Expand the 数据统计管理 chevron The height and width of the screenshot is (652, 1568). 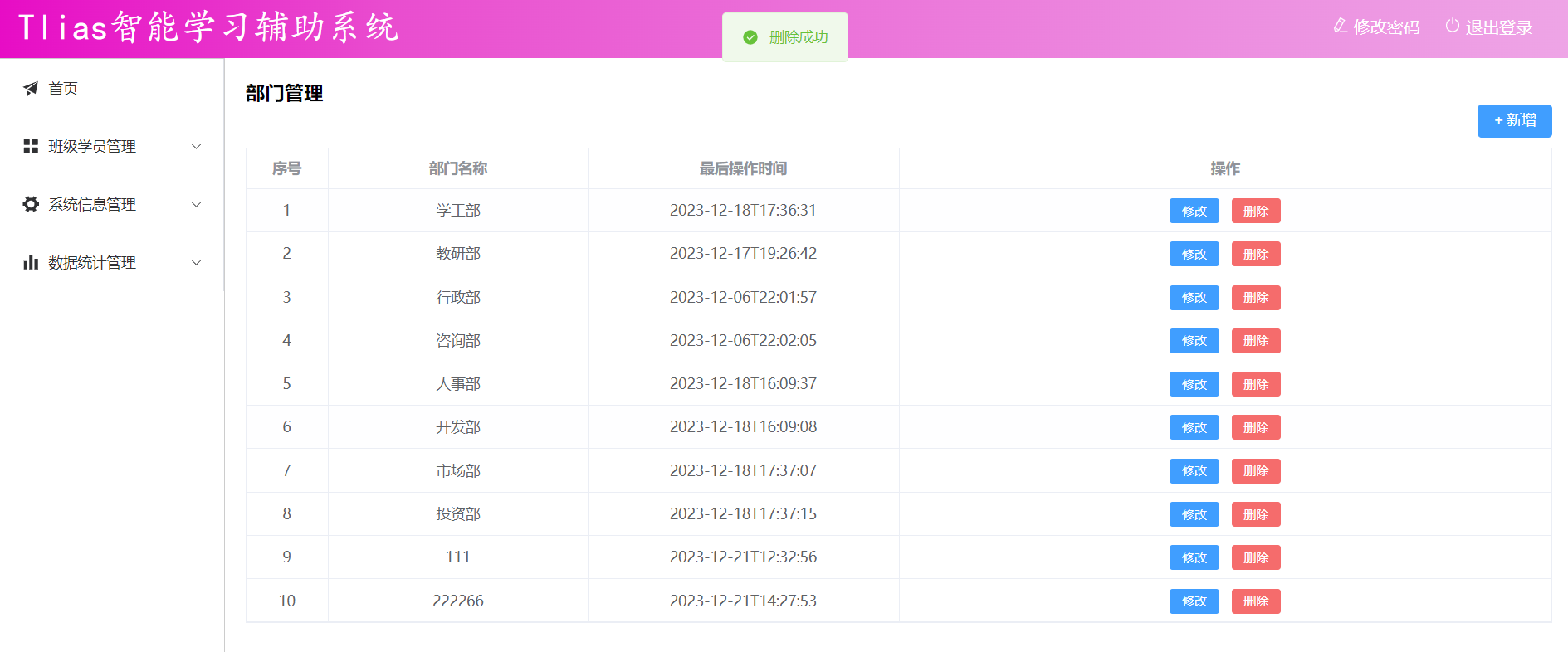tap(197, 263)
